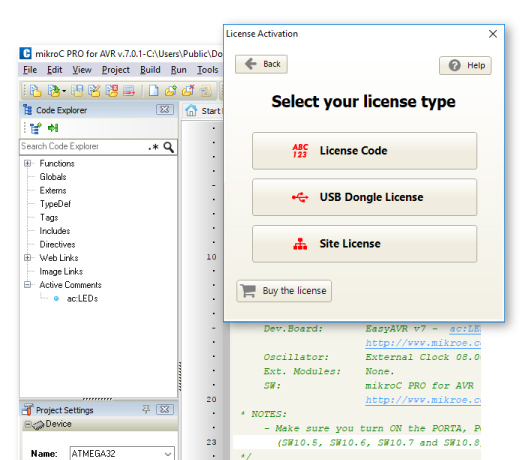Choose the USB Dongle License option
The width and height of the screenshot is (530, 460).
pos(364,197)
